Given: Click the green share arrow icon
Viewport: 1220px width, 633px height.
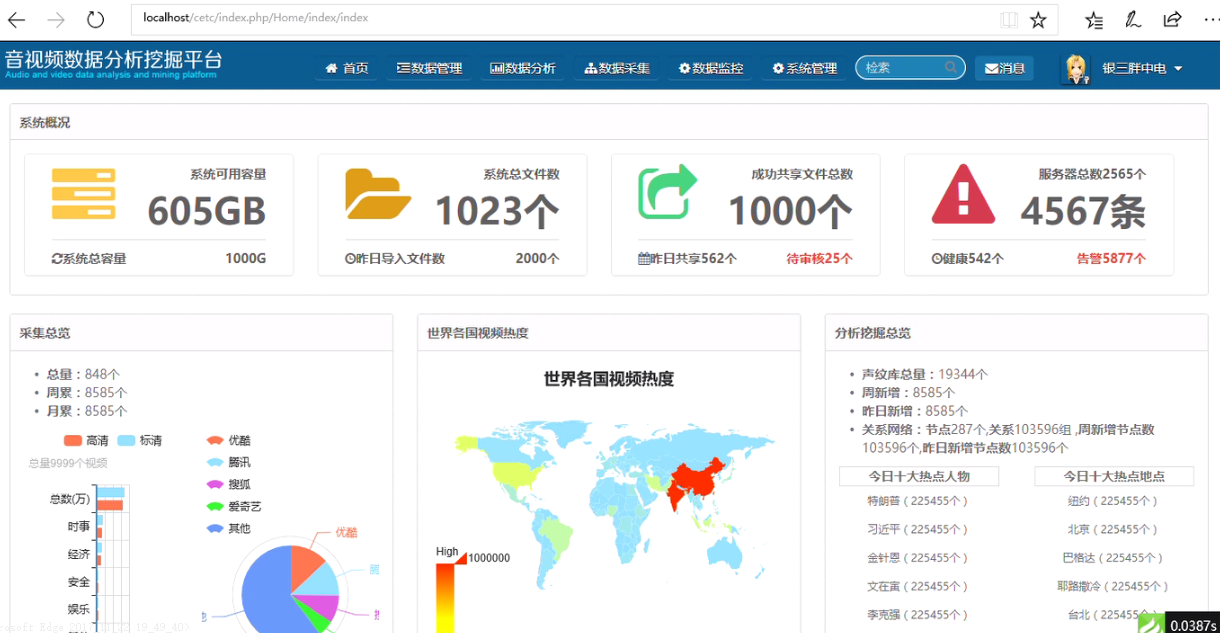Looking at the screenshot, I should [x=667, y=191].
